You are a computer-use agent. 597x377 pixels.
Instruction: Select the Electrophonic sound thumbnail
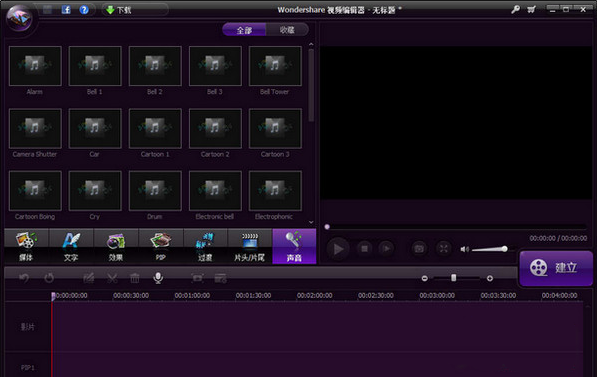click(x=275, y=191)
